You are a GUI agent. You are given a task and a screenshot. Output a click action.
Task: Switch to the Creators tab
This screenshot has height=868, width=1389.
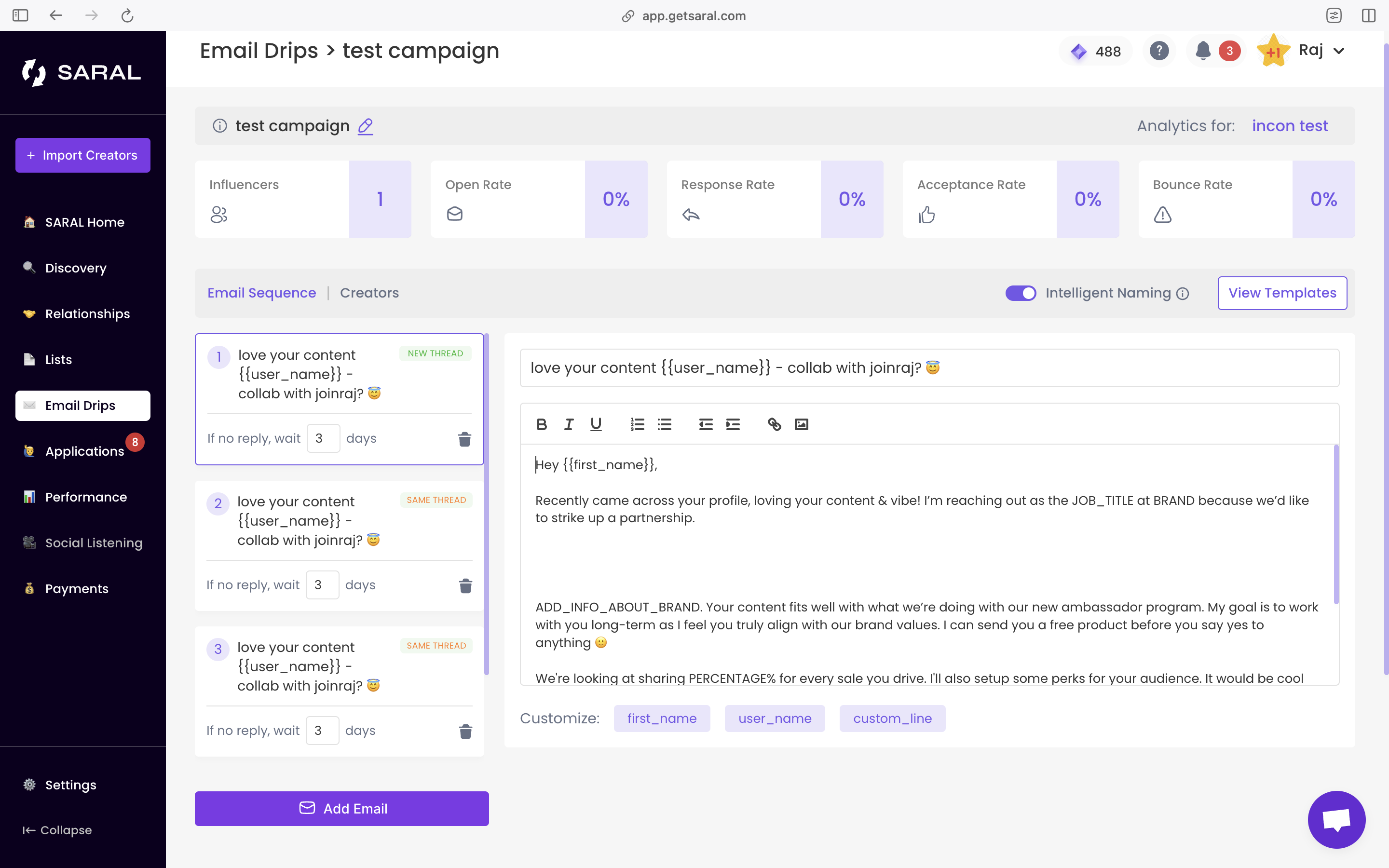(369, 293)
